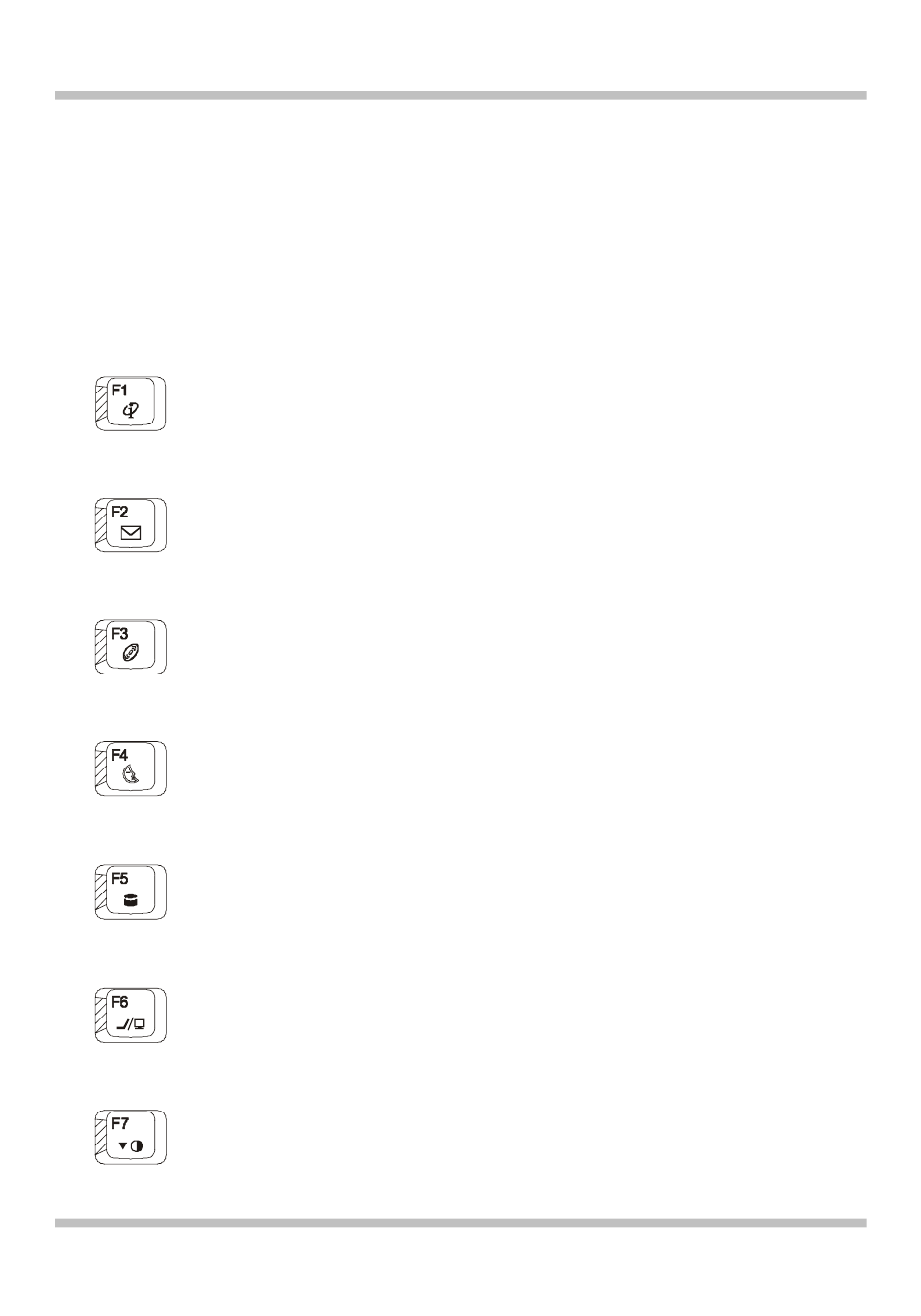Click the hatched left edge of the F1 key
Screen dimensions: 921x1316
point(100,405)
